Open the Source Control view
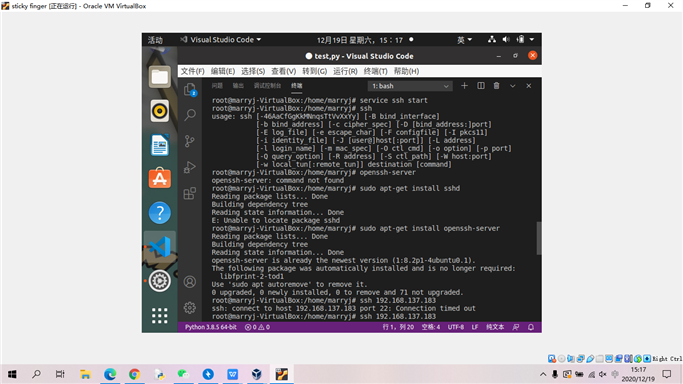This screenshot has height=384, width=683. point(190,141)
